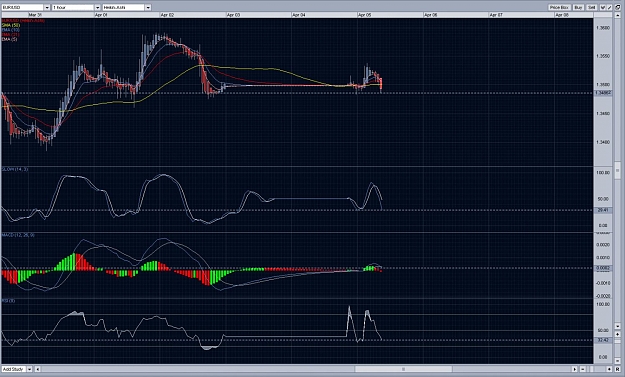This screenshot has height=377, width=625.
Task: Click the Buy button
Action: 578,8
